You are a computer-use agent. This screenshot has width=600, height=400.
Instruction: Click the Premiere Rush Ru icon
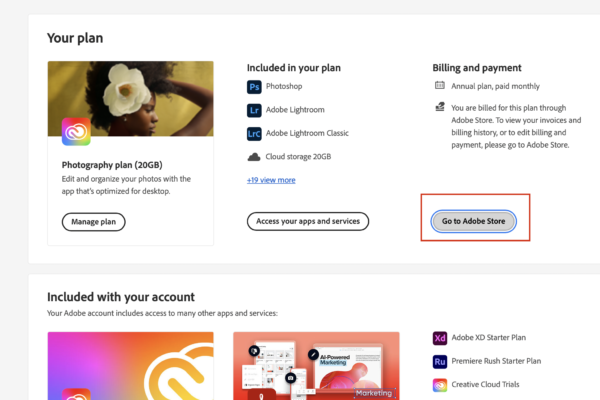click(440, 361)
